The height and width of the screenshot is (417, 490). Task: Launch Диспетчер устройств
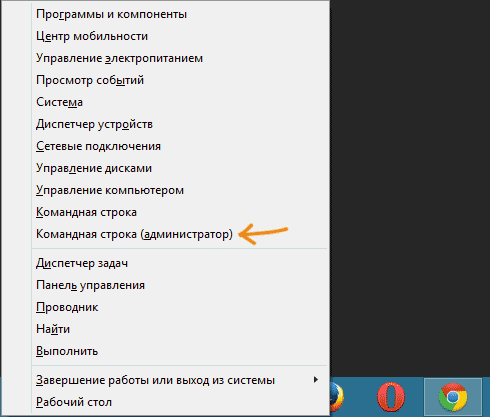180,124
